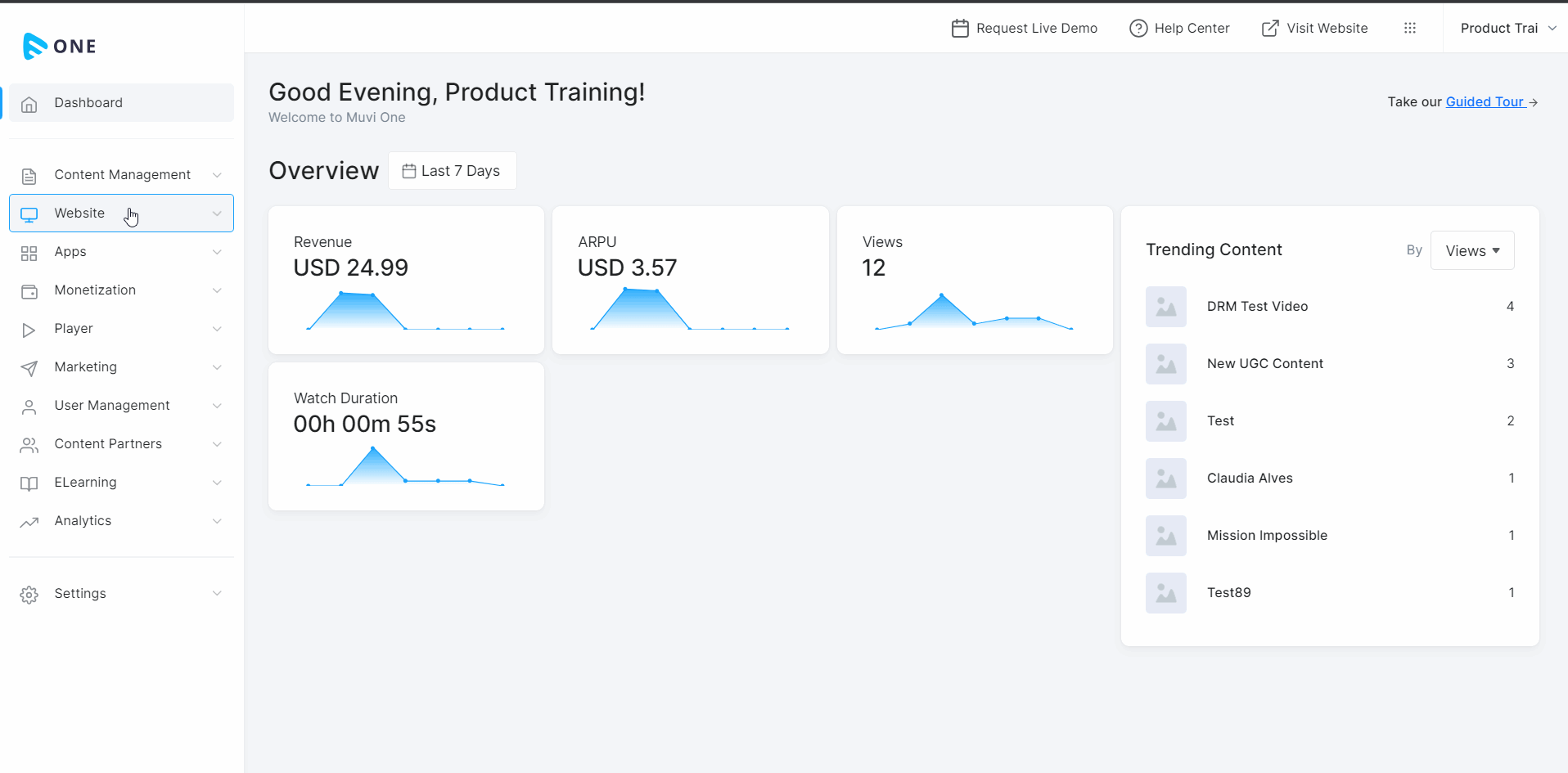Click the Muvi One logo
The image size is (1568, 773).
point(60,46)
